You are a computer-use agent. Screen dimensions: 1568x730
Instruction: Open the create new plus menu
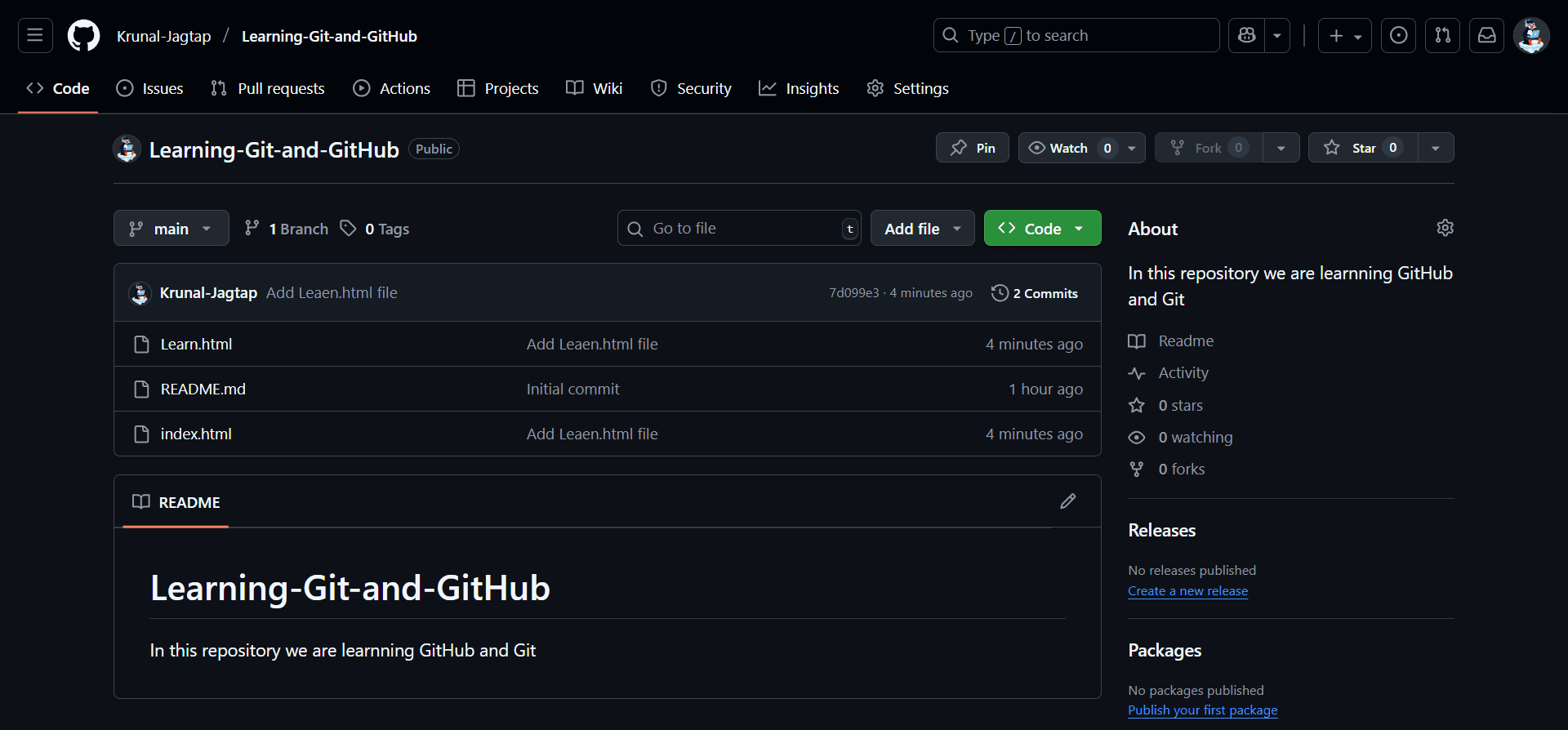point(1345,35)
